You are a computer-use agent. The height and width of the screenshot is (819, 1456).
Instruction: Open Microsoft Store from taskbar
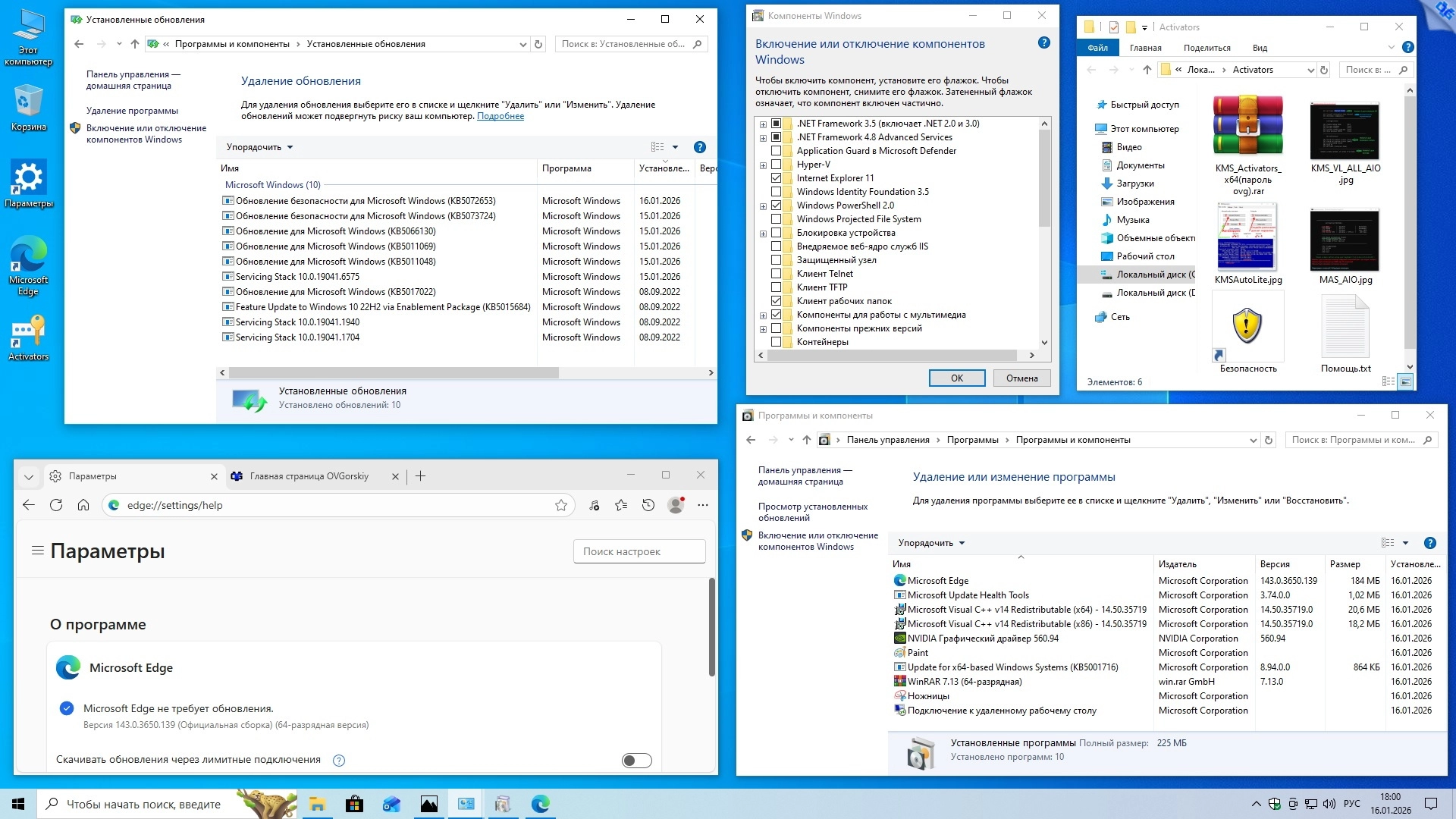pos(354,804)
